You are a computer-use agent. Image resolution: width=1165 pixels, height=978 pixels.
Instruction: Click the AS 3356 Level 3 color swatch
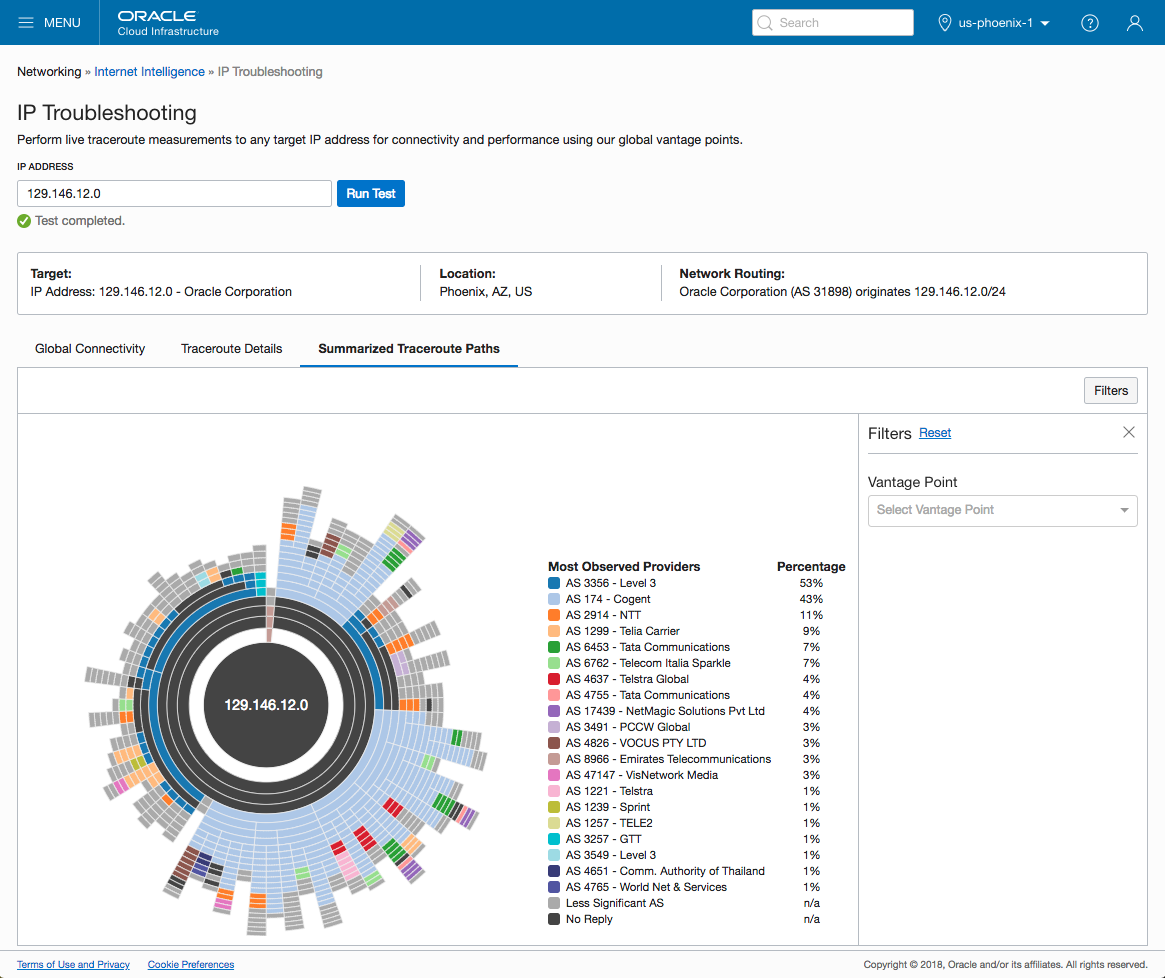(x=554, y=583)
